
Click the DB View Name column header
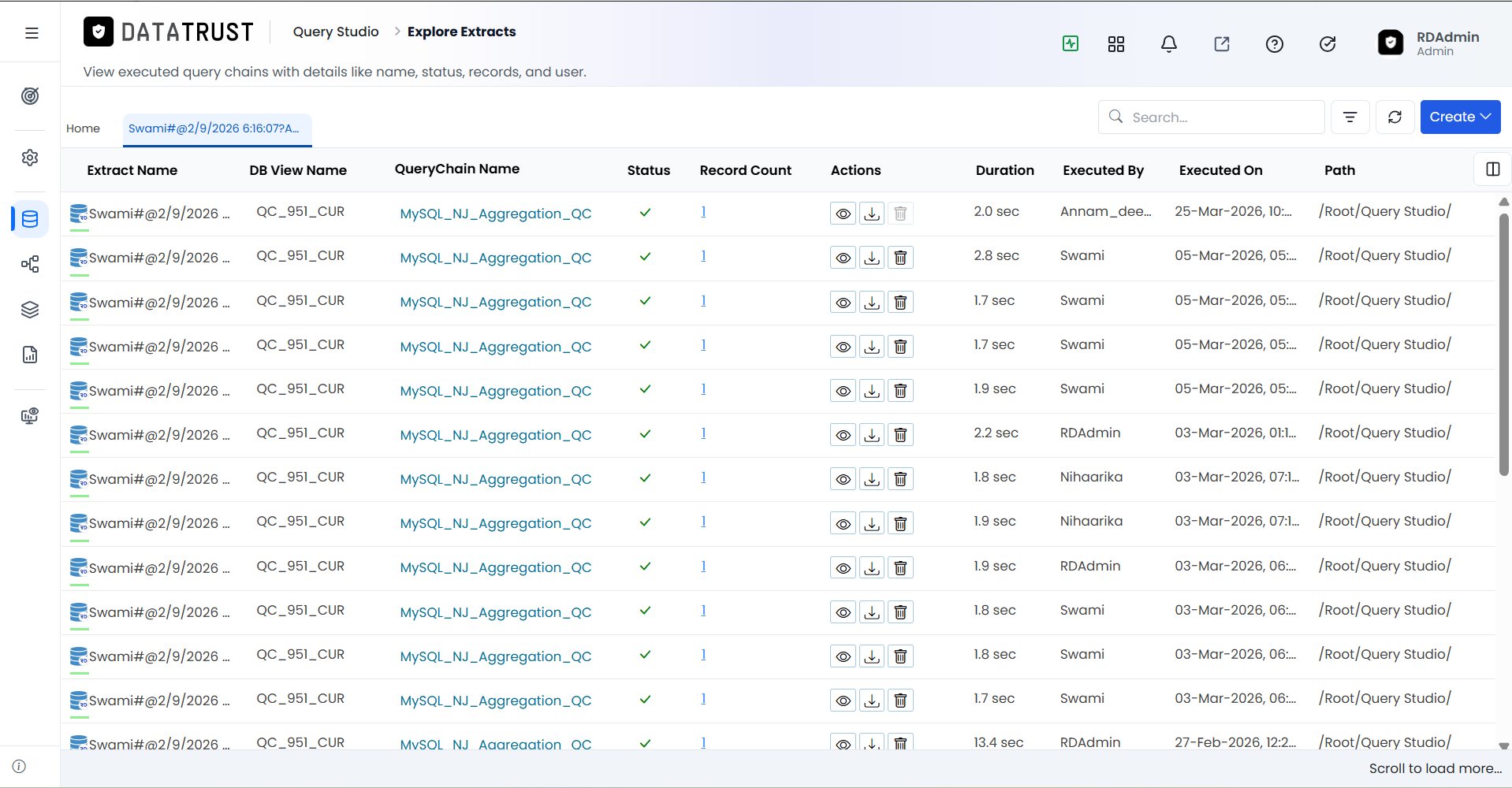[298, 170]
